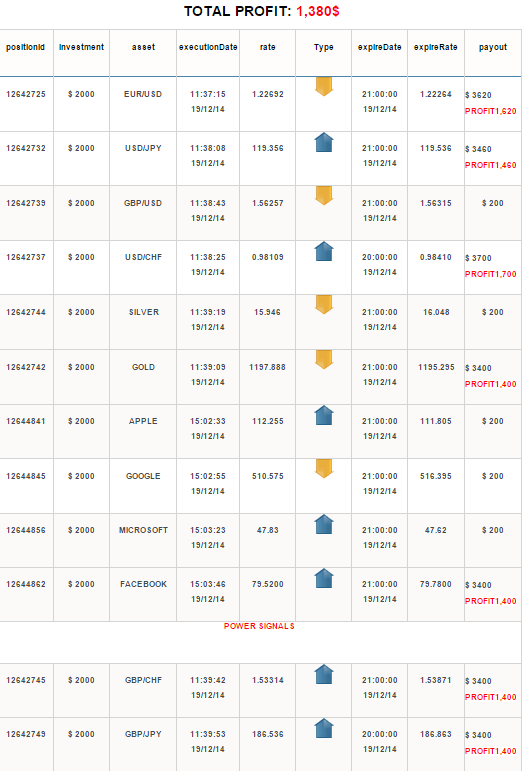The height and width of the screenshot is (774, 524).
Task: Select the payout column header
Action: point(492,47)
